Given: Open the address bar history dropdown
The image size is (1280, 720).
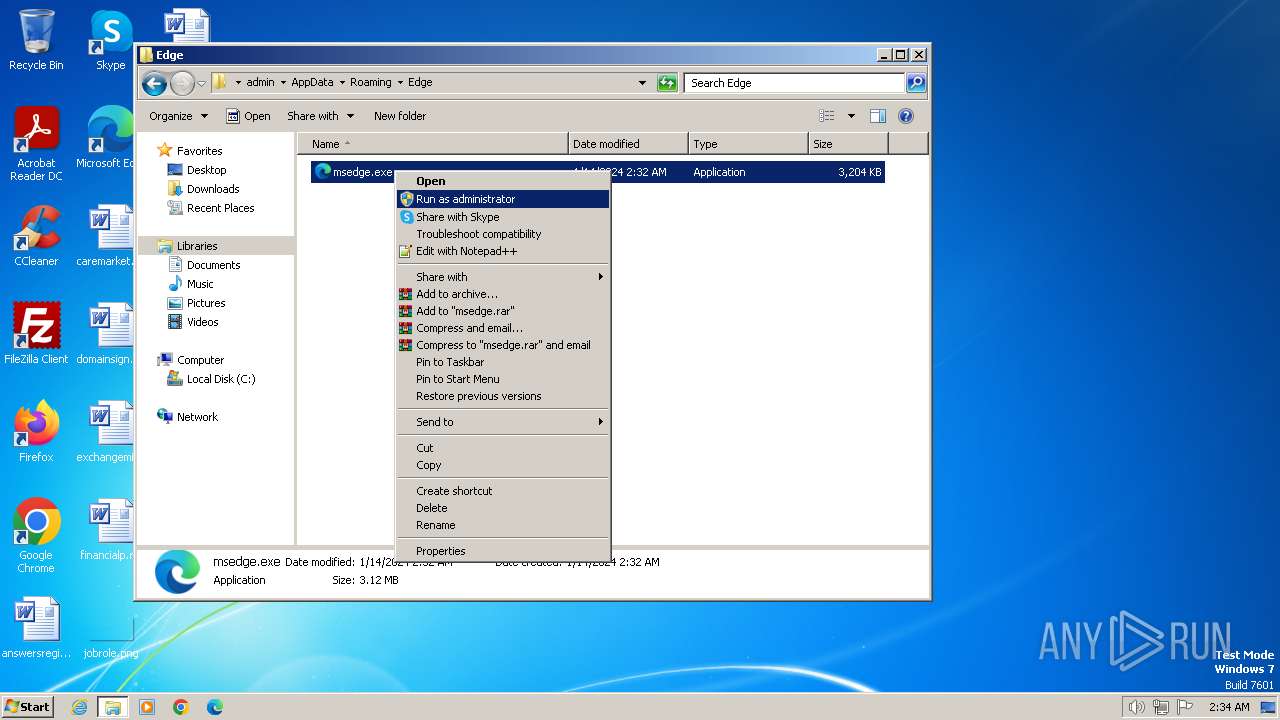Looking at the screenshot, I should click(x=642, y=83).
